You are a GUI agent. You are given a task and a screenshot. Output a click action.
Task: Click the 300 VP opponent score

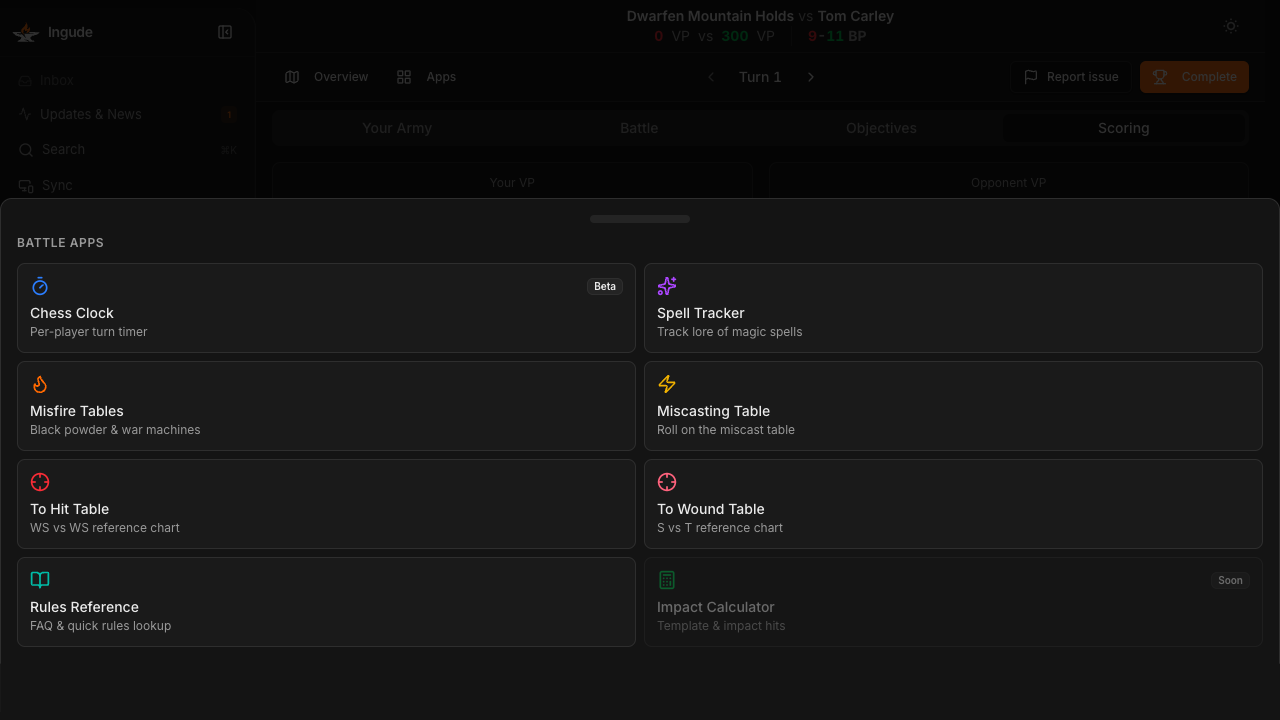point(748,36)
